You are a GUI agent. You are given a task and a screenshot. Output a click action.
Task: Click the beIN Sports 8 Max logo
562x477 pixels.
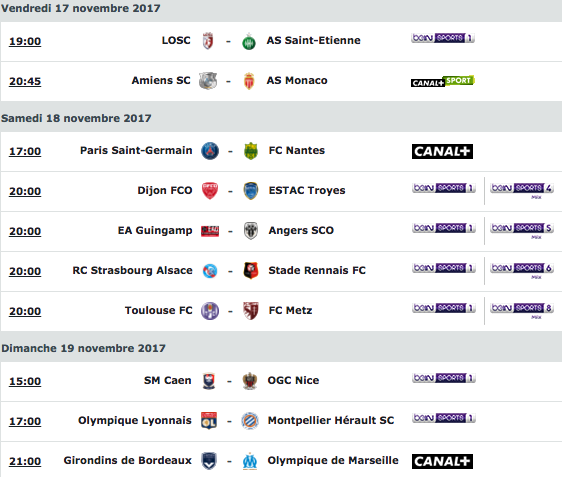[x=522, y=310]
